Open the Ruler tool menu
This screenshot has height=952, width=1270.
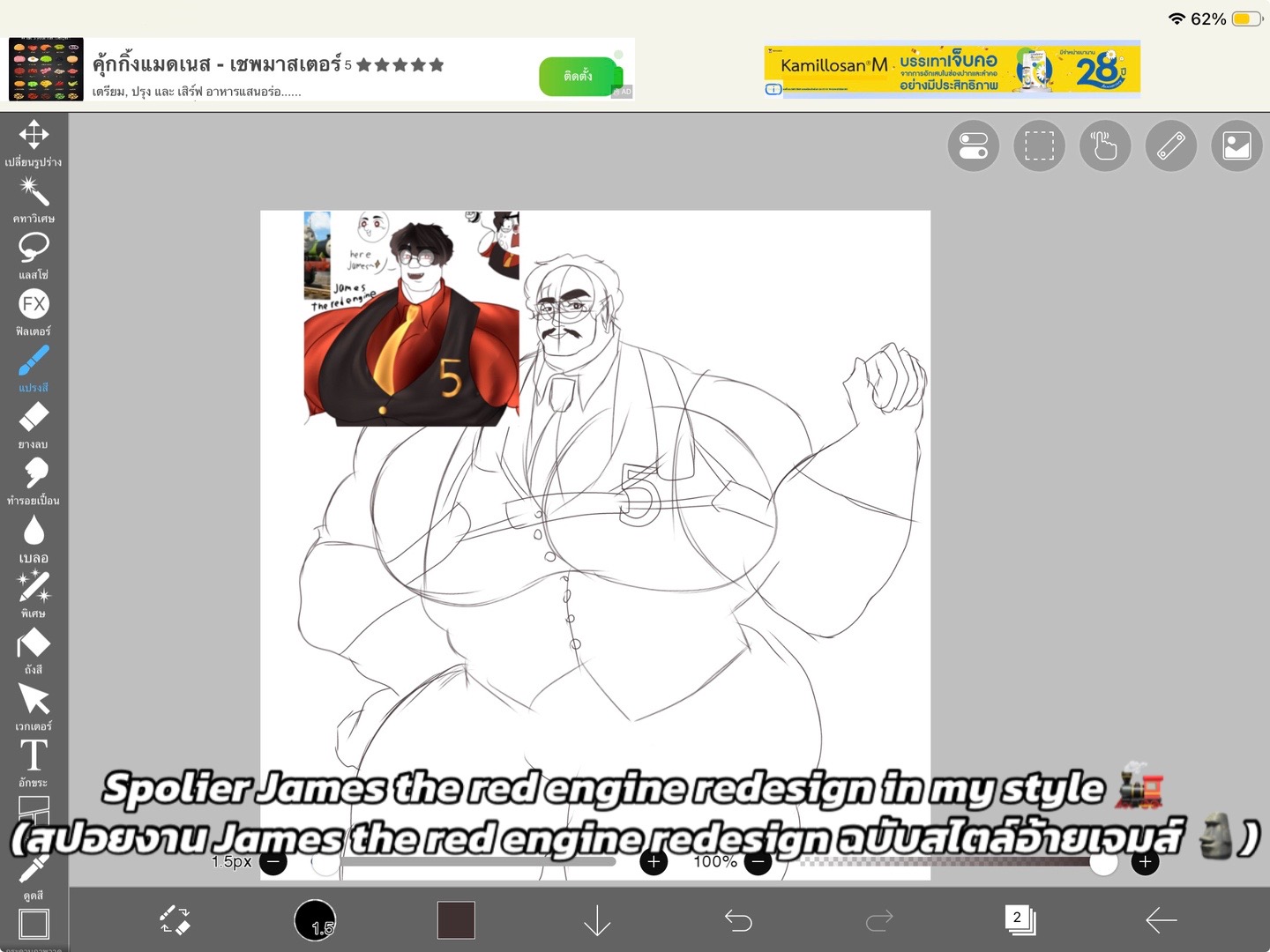(x=1171, y=145)
